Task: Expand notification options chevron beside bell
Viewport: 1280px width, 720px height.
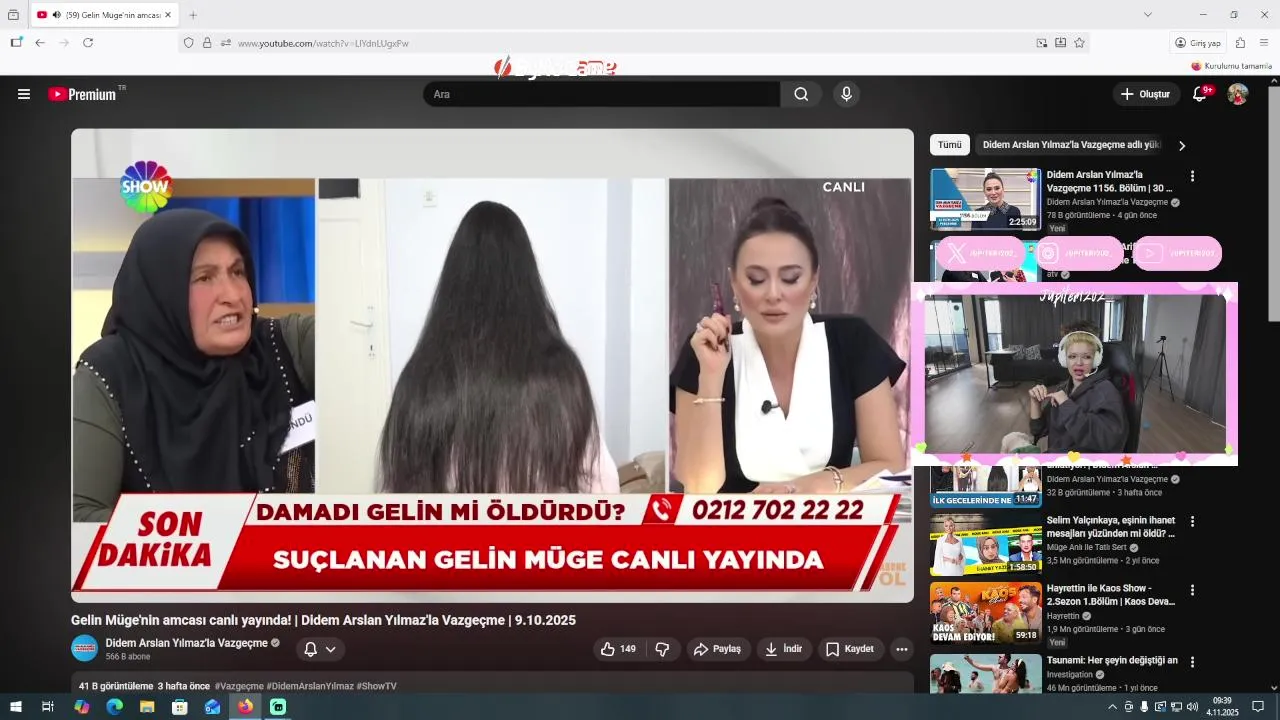Action: (x=330, y=649)
